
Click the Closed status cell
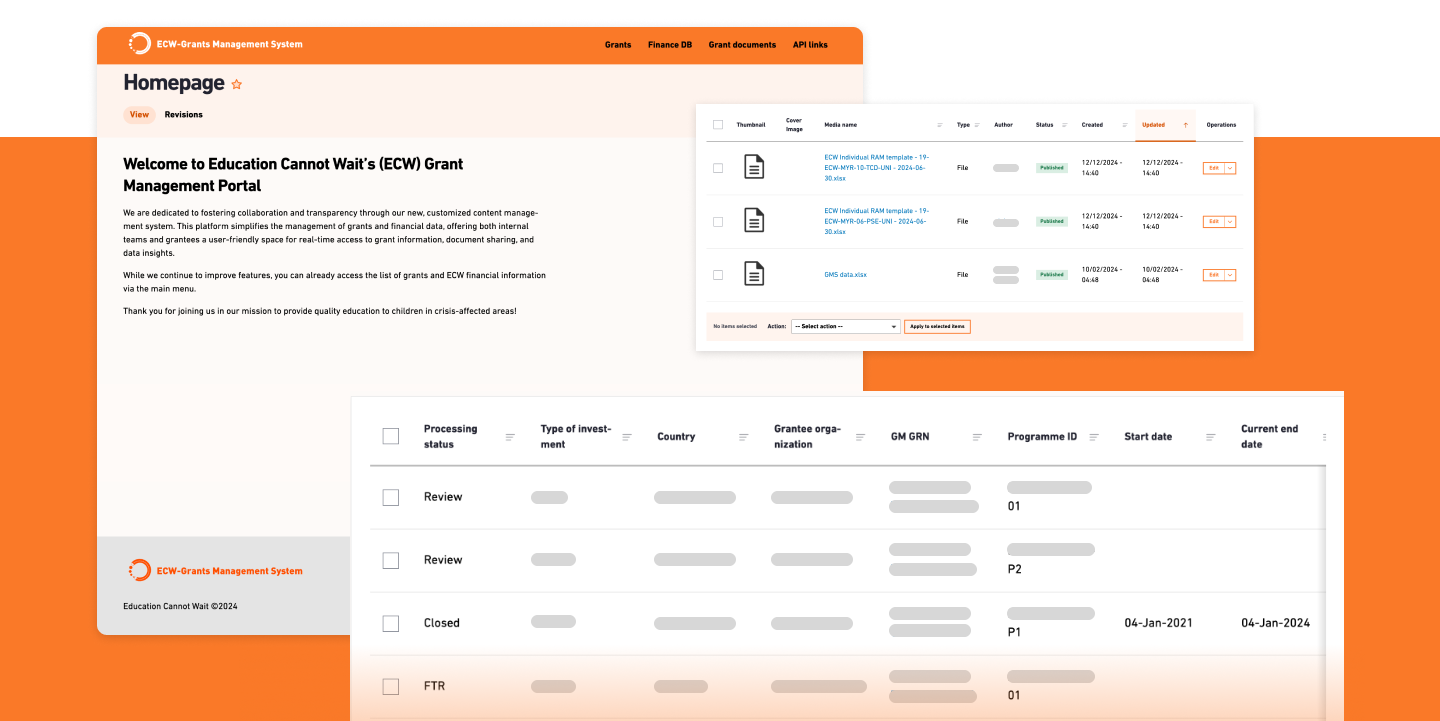[441, 623]
